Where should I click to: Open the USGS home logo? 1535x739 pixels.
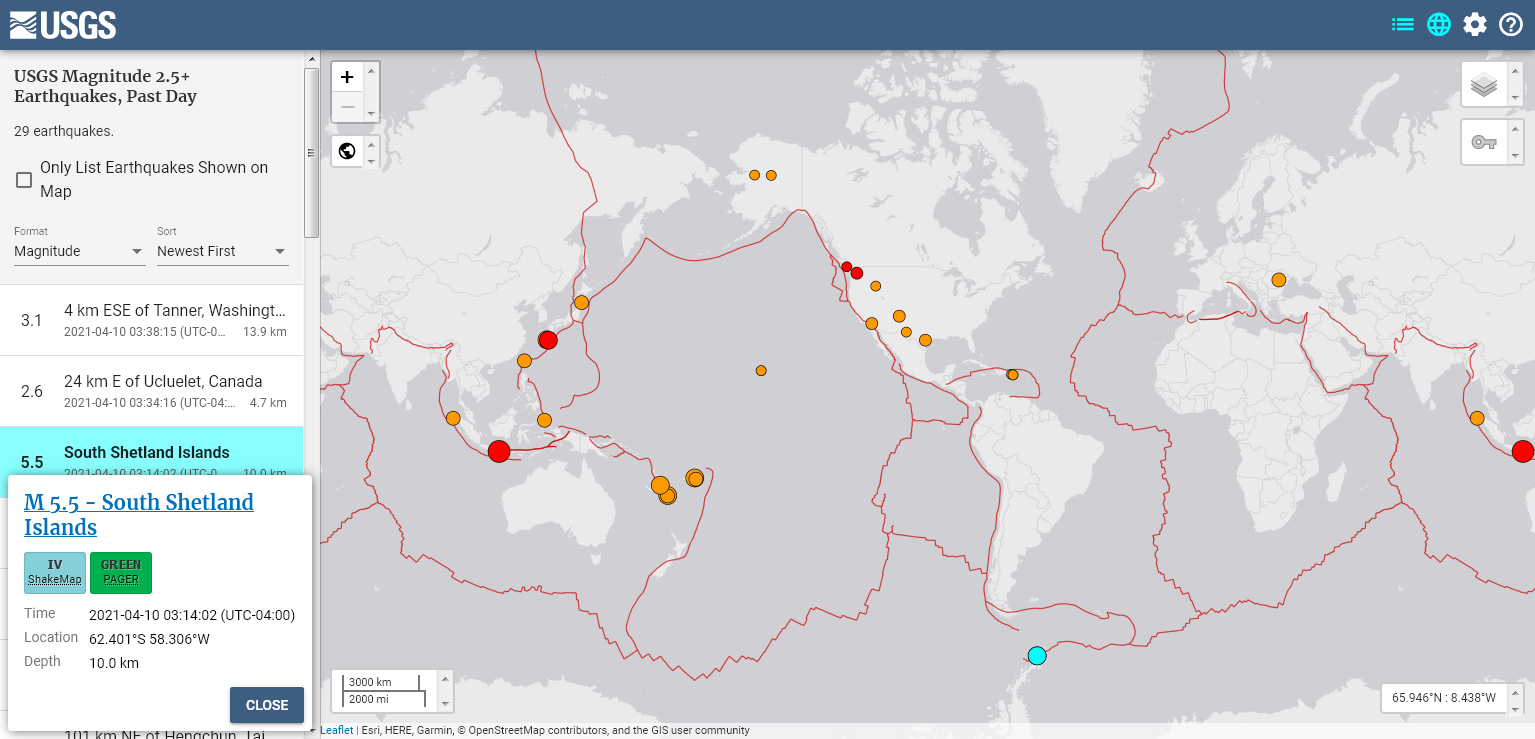63,25
